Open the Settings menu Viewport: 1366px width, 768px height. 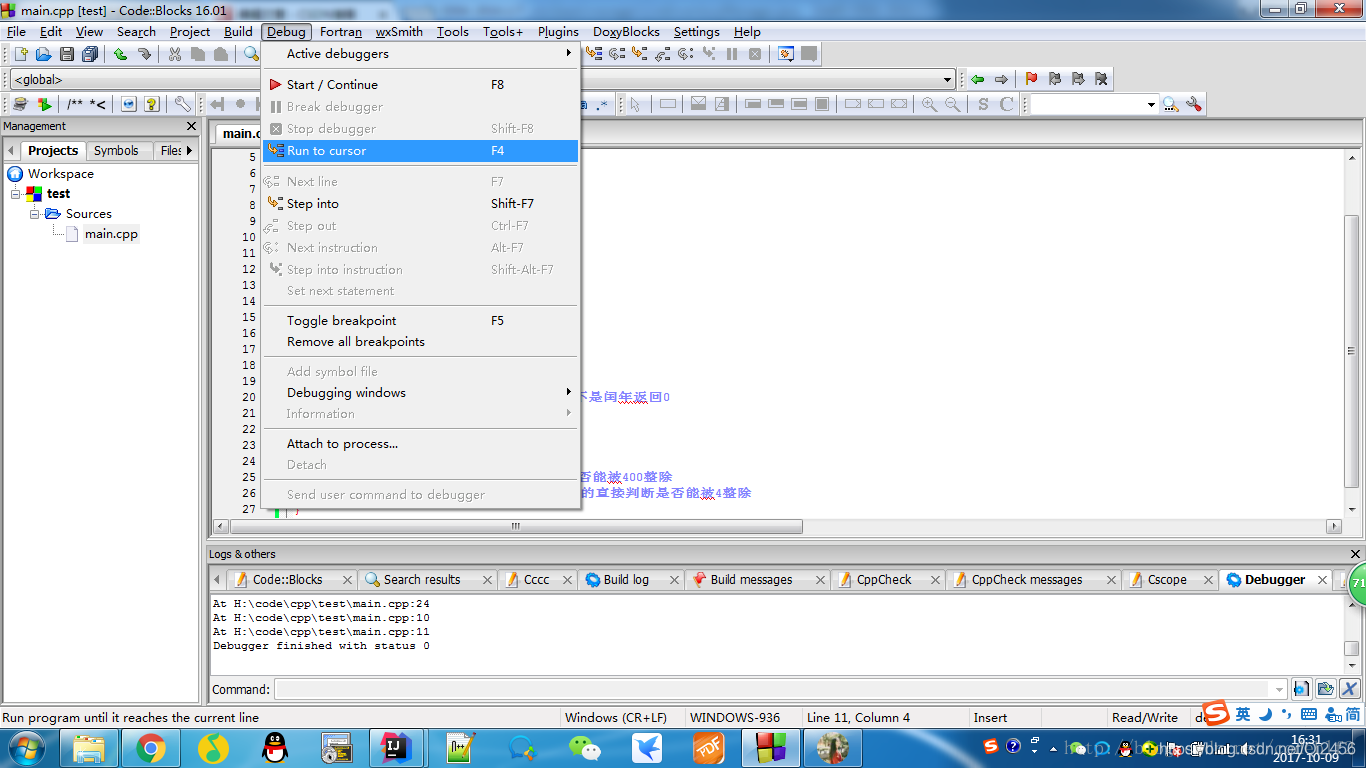tap(696, 32)
